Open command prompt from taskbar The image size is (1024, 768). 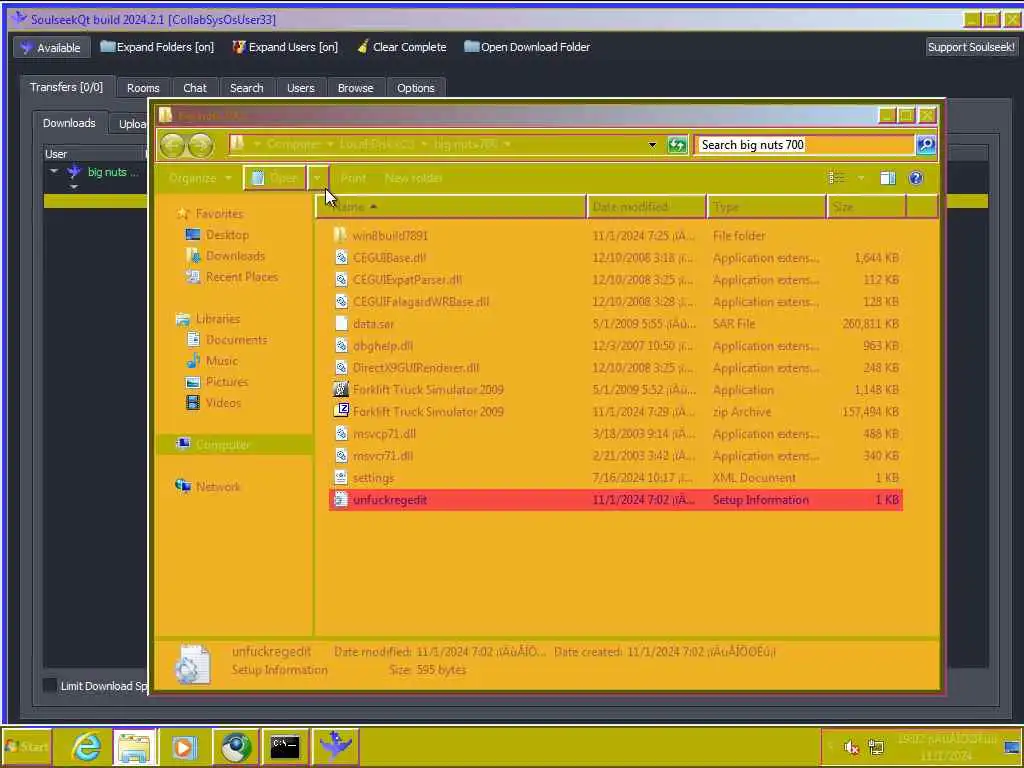click(285, 746)
